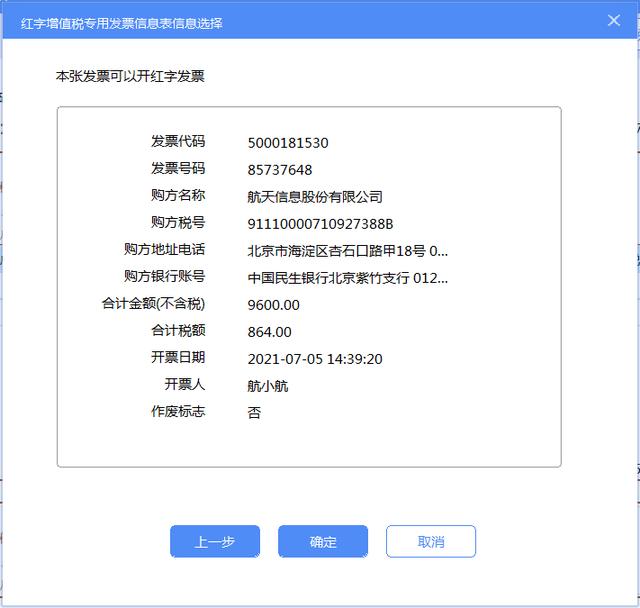Screen dimensions: 640x608
Task: Cancel using the 取消 button
Action: (431, 541)
